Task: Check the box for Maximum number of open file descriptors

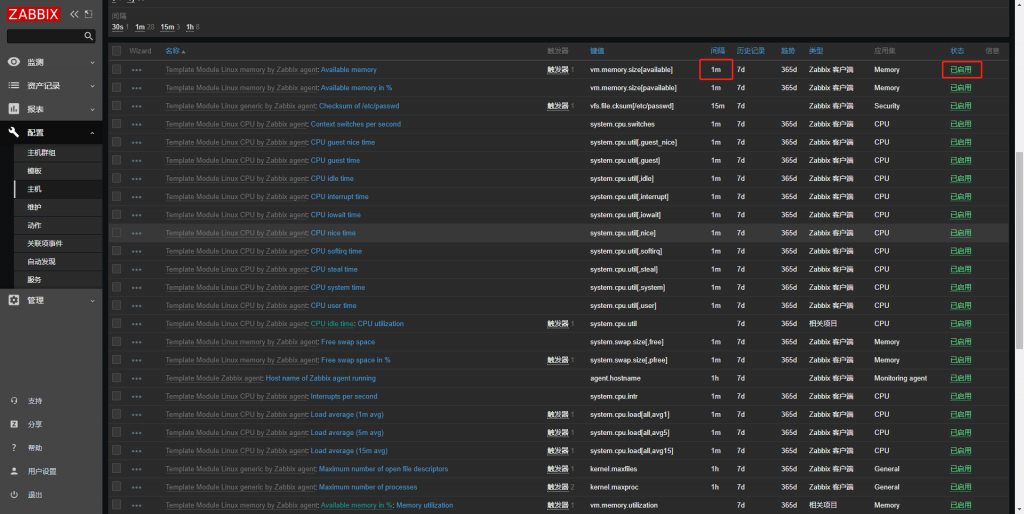Action: pos(116,468)
